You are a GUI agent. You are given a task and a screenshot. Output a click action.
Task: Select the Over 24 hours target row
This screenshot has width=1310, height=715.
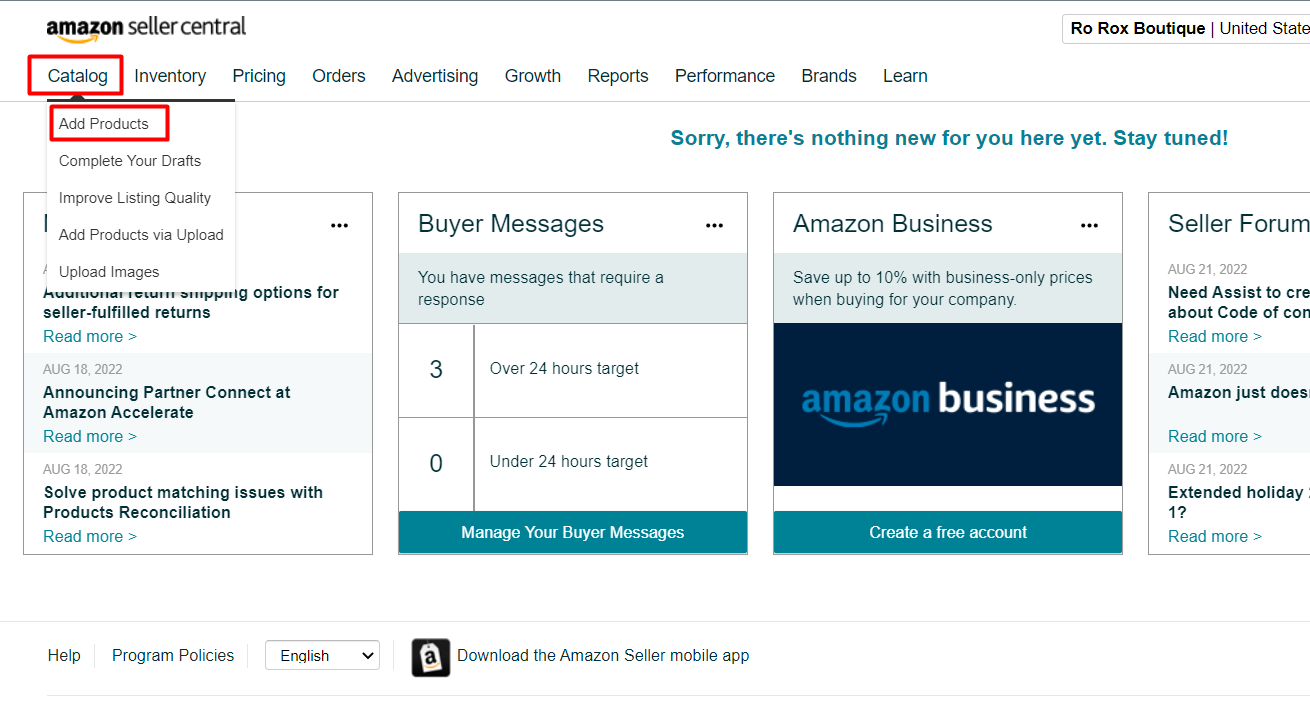[x=573, y=370]
